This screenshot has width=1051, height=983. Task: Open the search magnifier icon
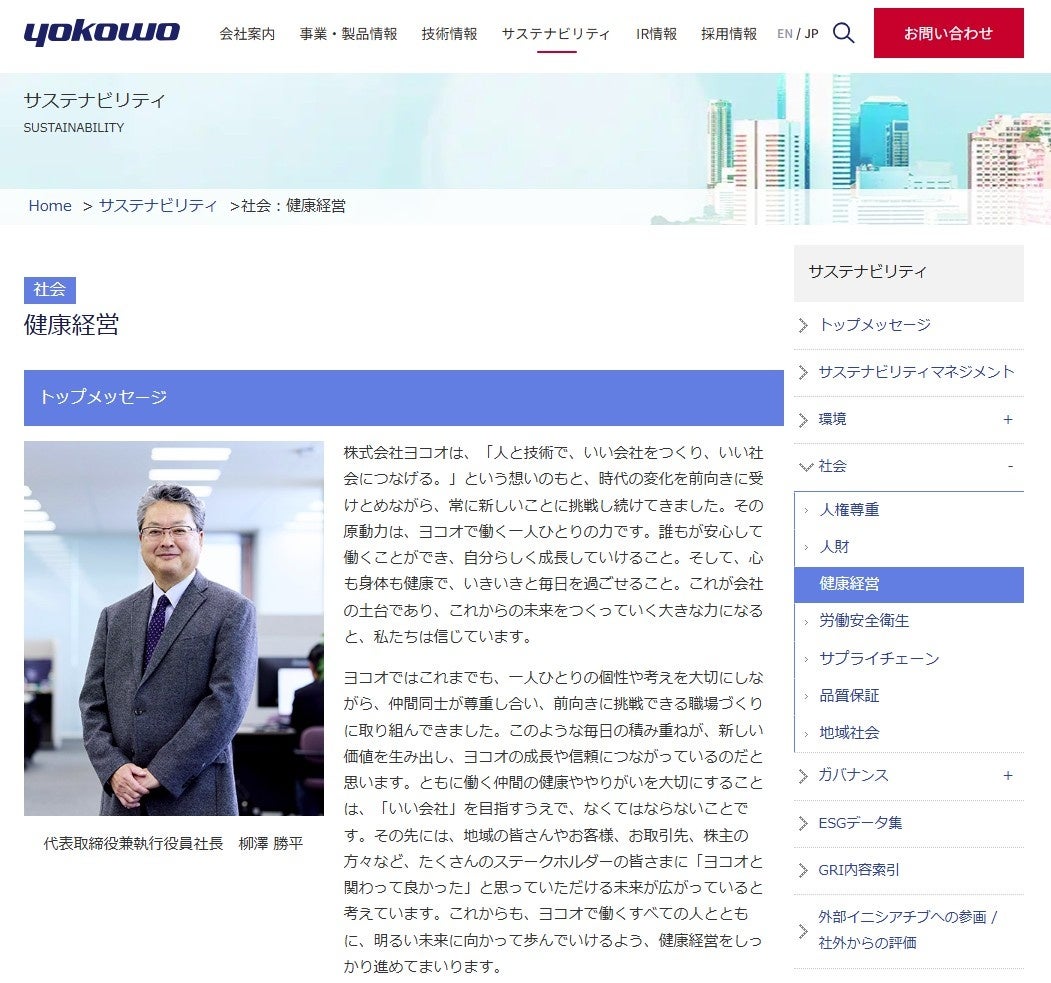(843, 33)
